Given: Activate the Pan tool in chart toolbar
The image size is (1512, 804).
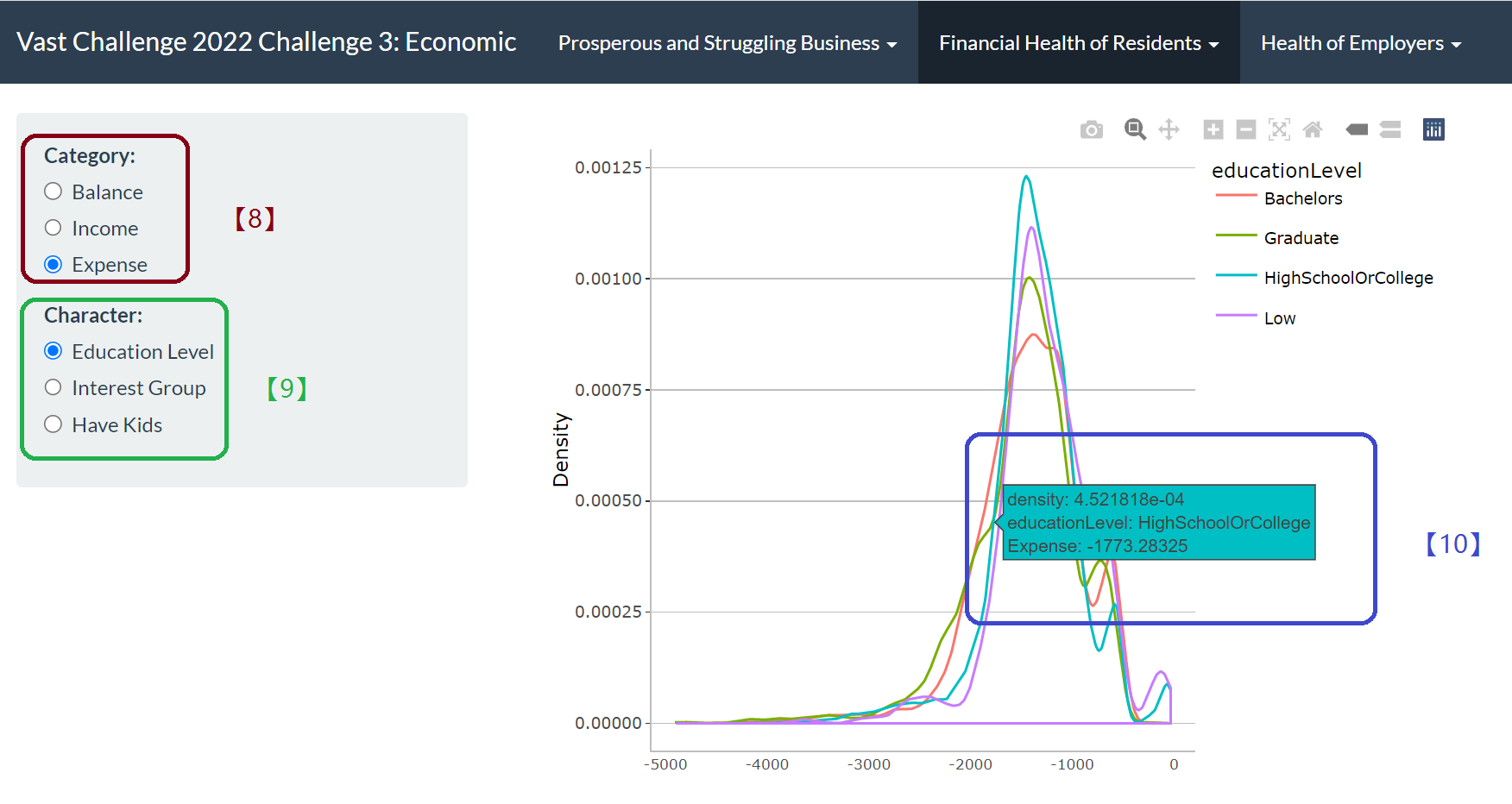Looking at the screenshot, I should coord(1169,129).
